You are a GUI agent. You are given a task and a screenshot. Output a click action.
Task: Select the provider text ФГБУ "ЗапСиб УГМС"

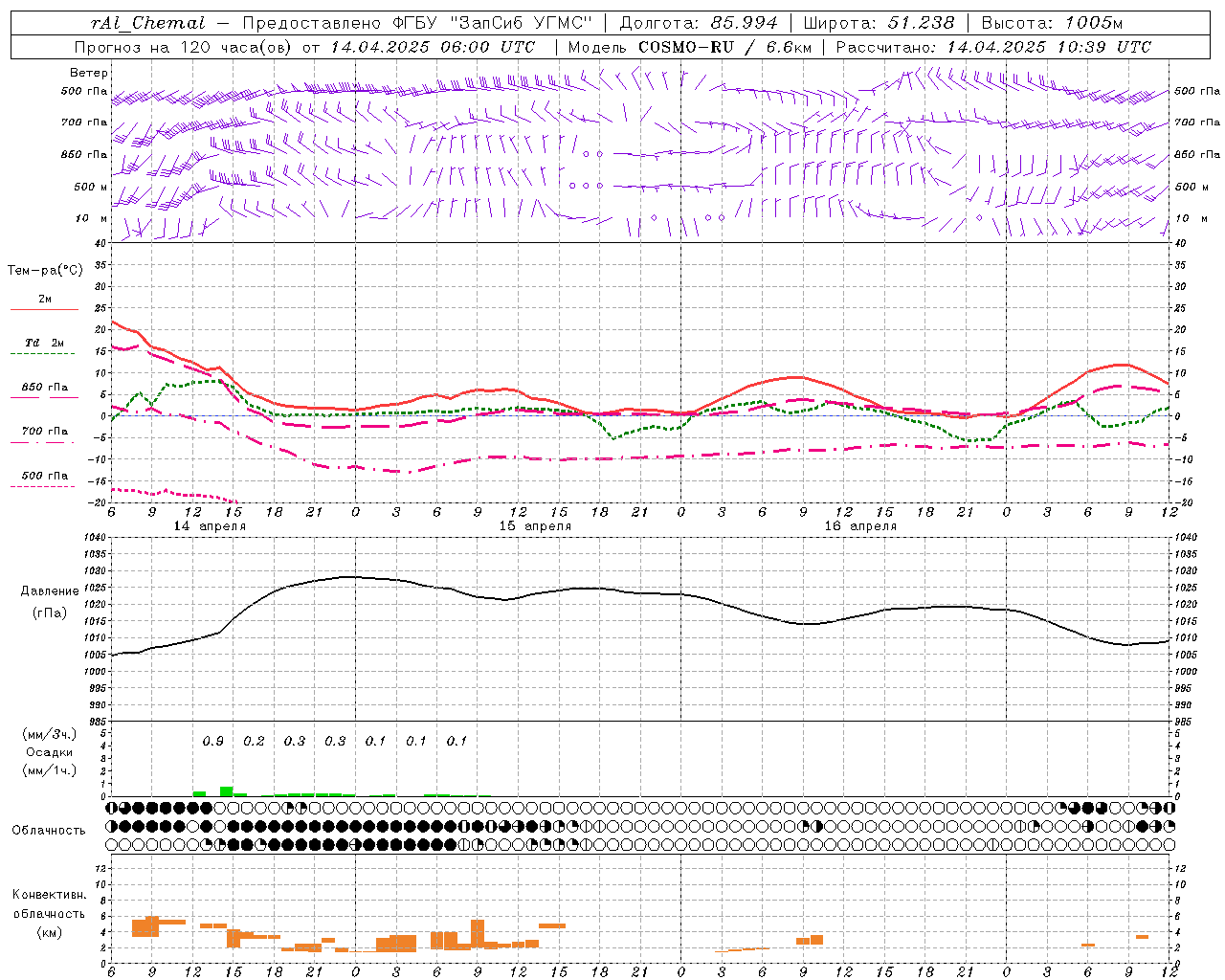pyautogui.click(x=493, y=23)
